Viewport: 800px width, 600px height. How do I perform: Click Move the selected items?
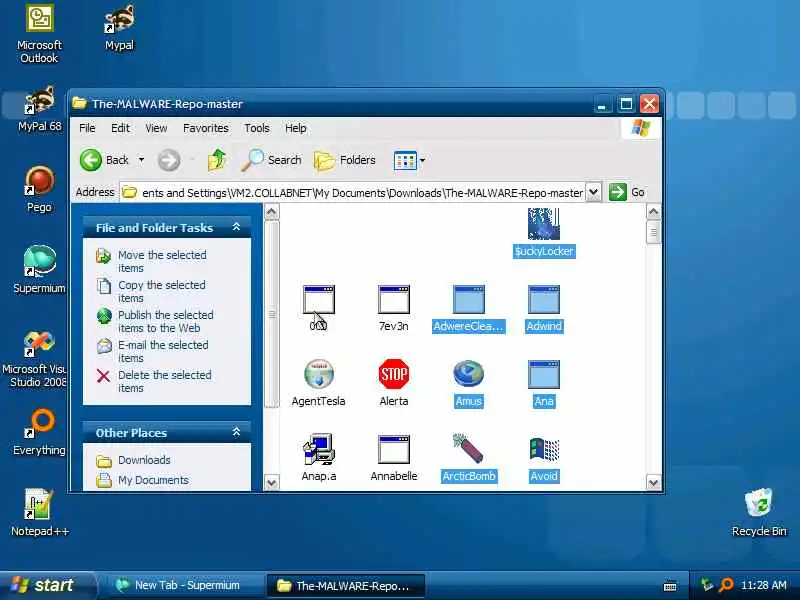click(x=151, y=261)
